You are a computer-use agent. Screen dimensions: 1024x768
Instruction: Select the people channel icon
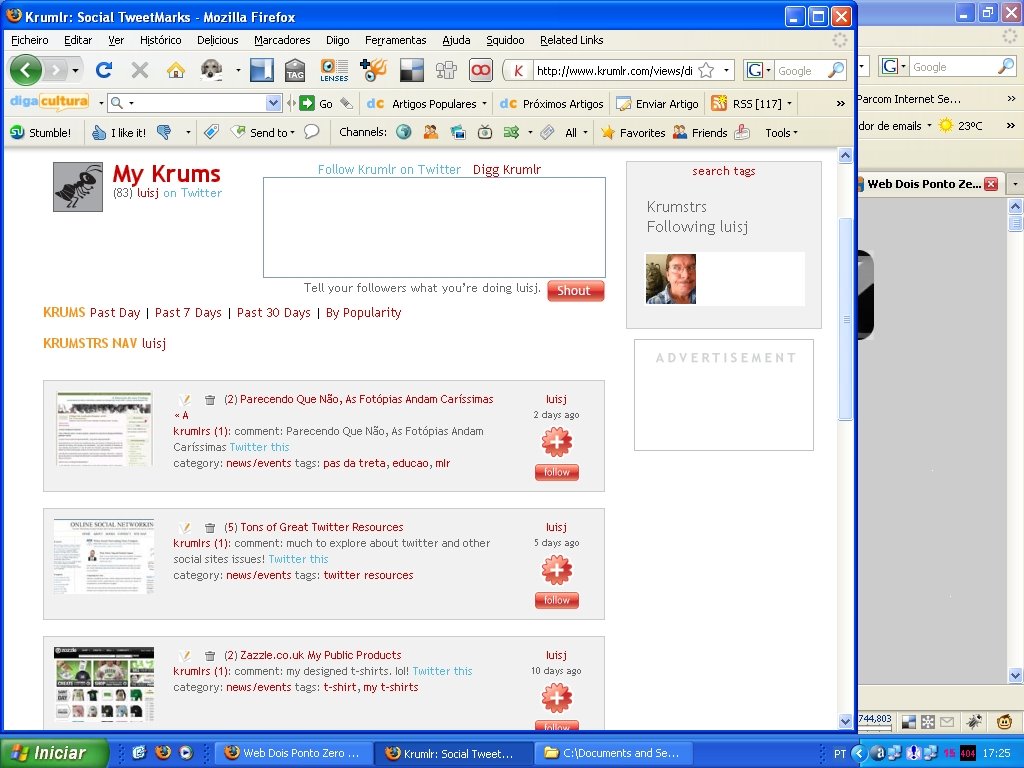point(431,133)
